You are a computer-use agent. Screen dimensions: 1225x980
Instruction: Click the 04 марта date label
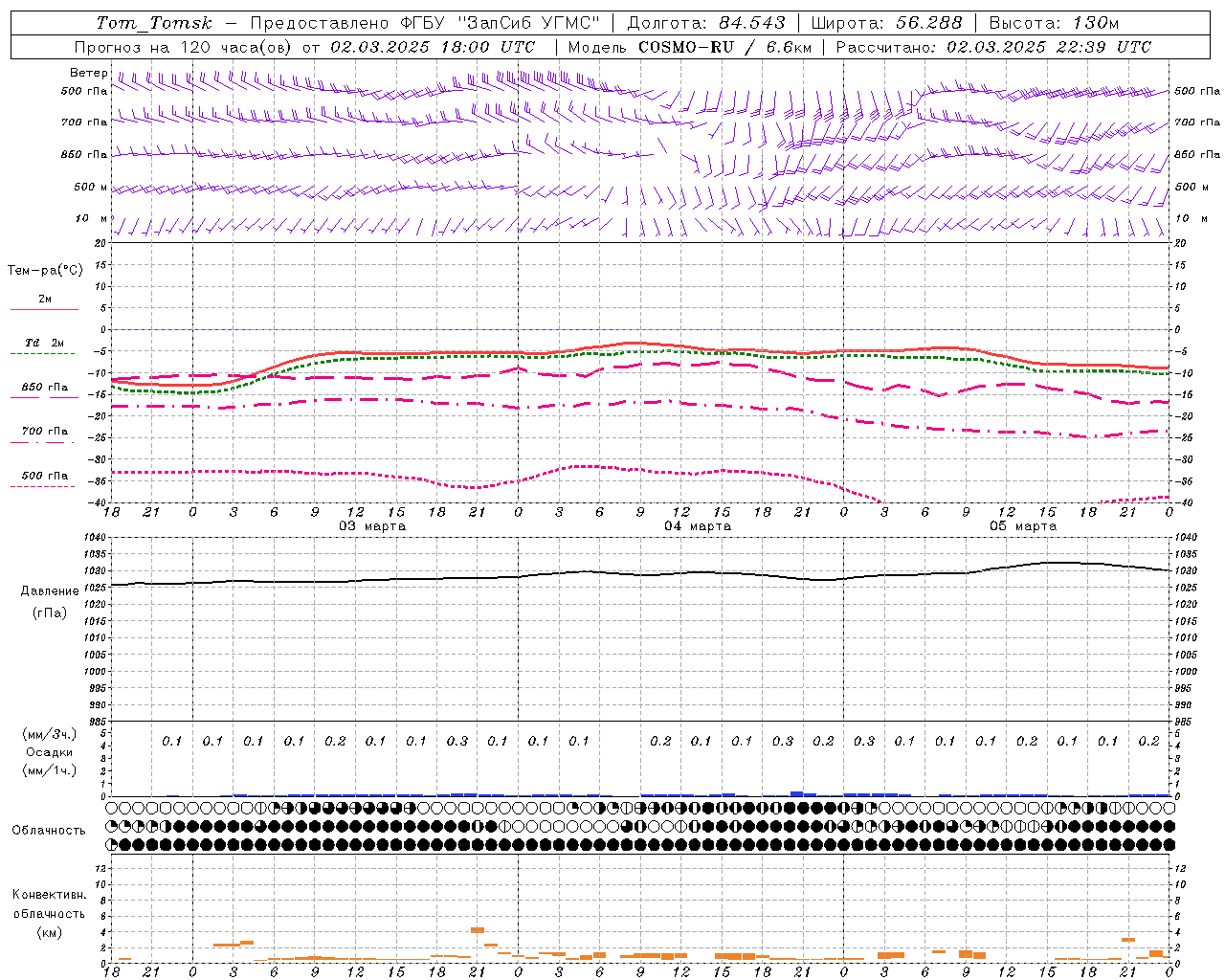coord(698,526)
